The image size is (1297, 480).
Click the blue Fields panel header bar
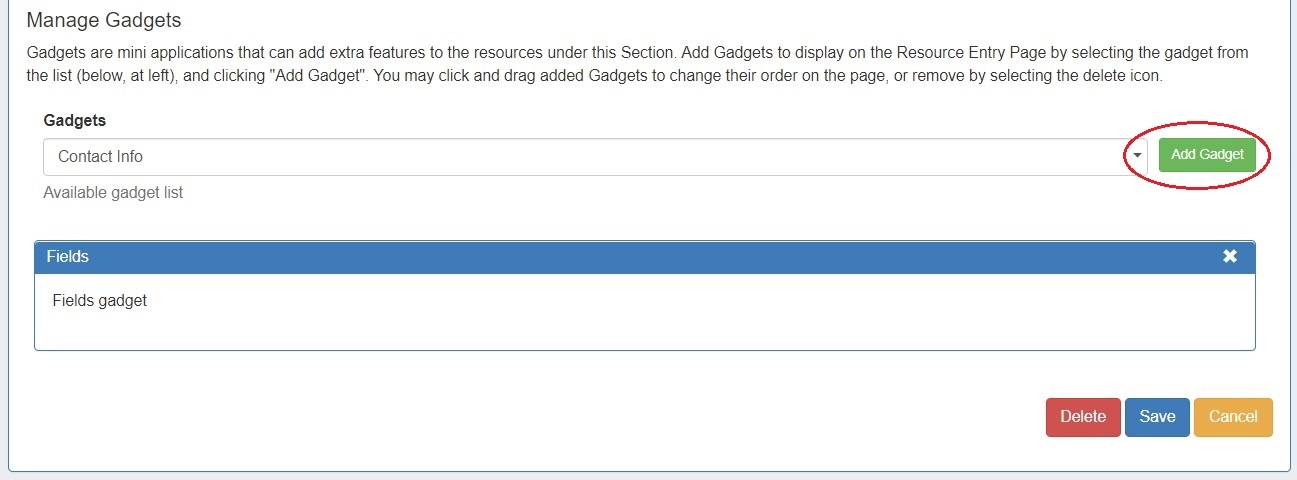(x=640, y=257)
